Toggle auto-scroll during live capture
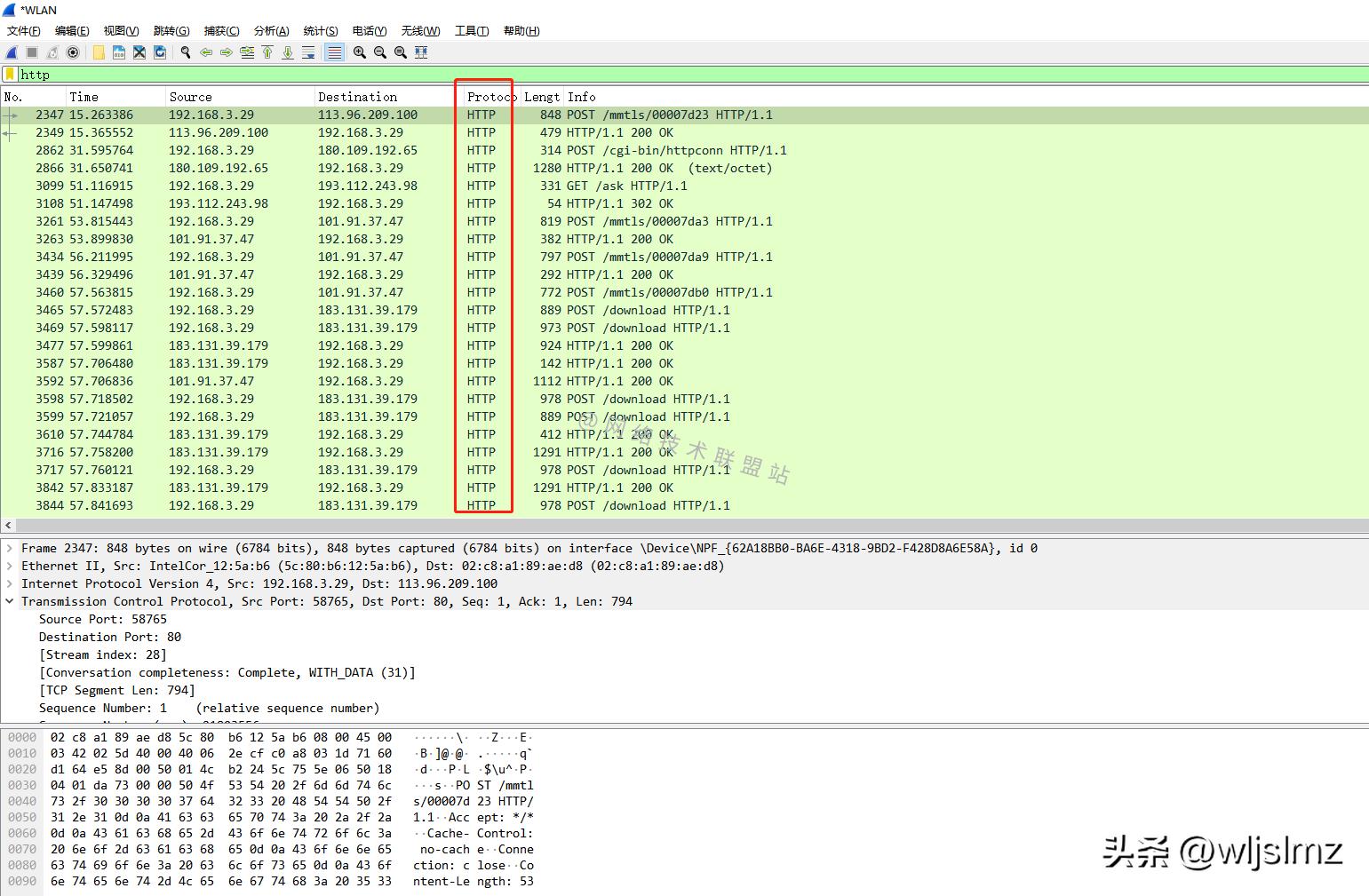 coord(308,52)
